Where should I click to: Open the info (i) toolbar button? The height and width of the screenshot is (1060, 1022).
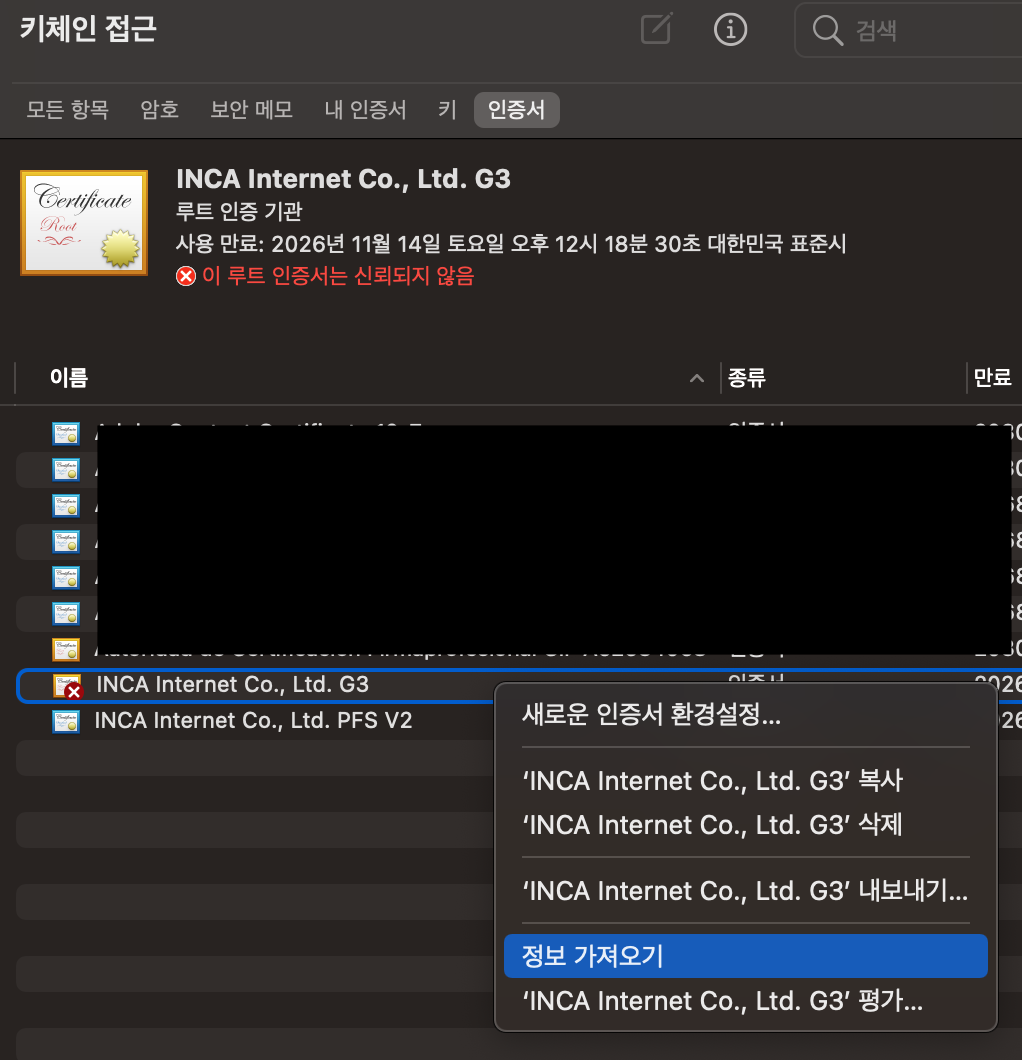[x=730, y=30]
